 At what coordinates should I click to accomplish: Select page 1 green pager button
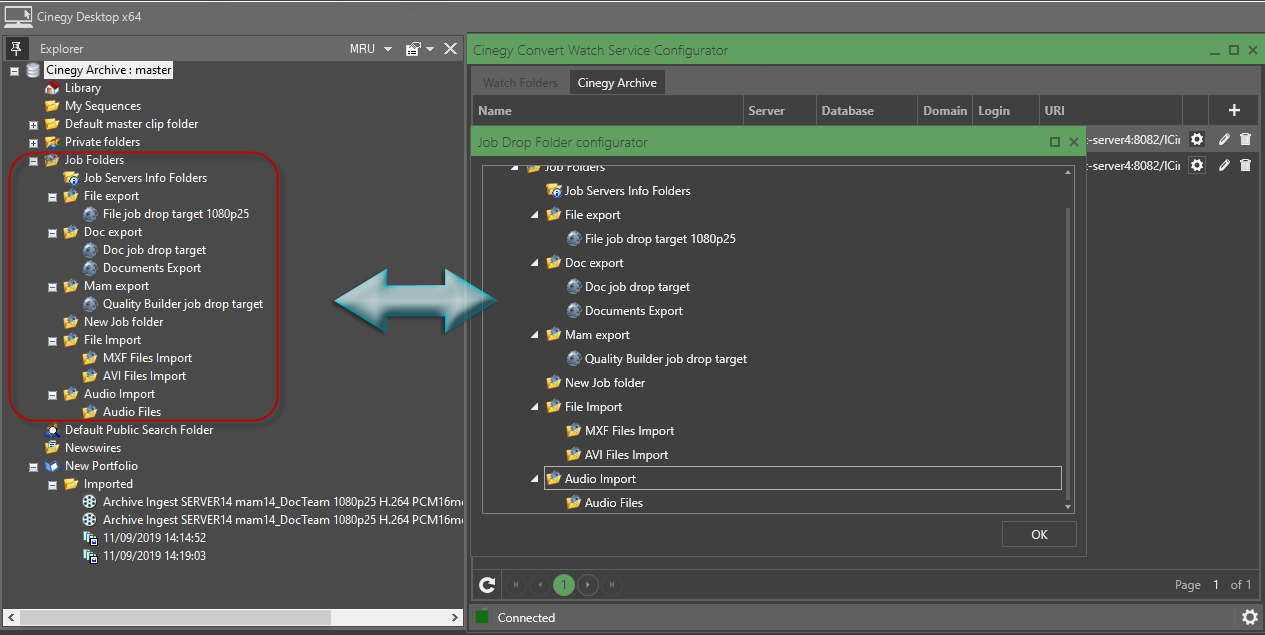(x=564, y=585)
